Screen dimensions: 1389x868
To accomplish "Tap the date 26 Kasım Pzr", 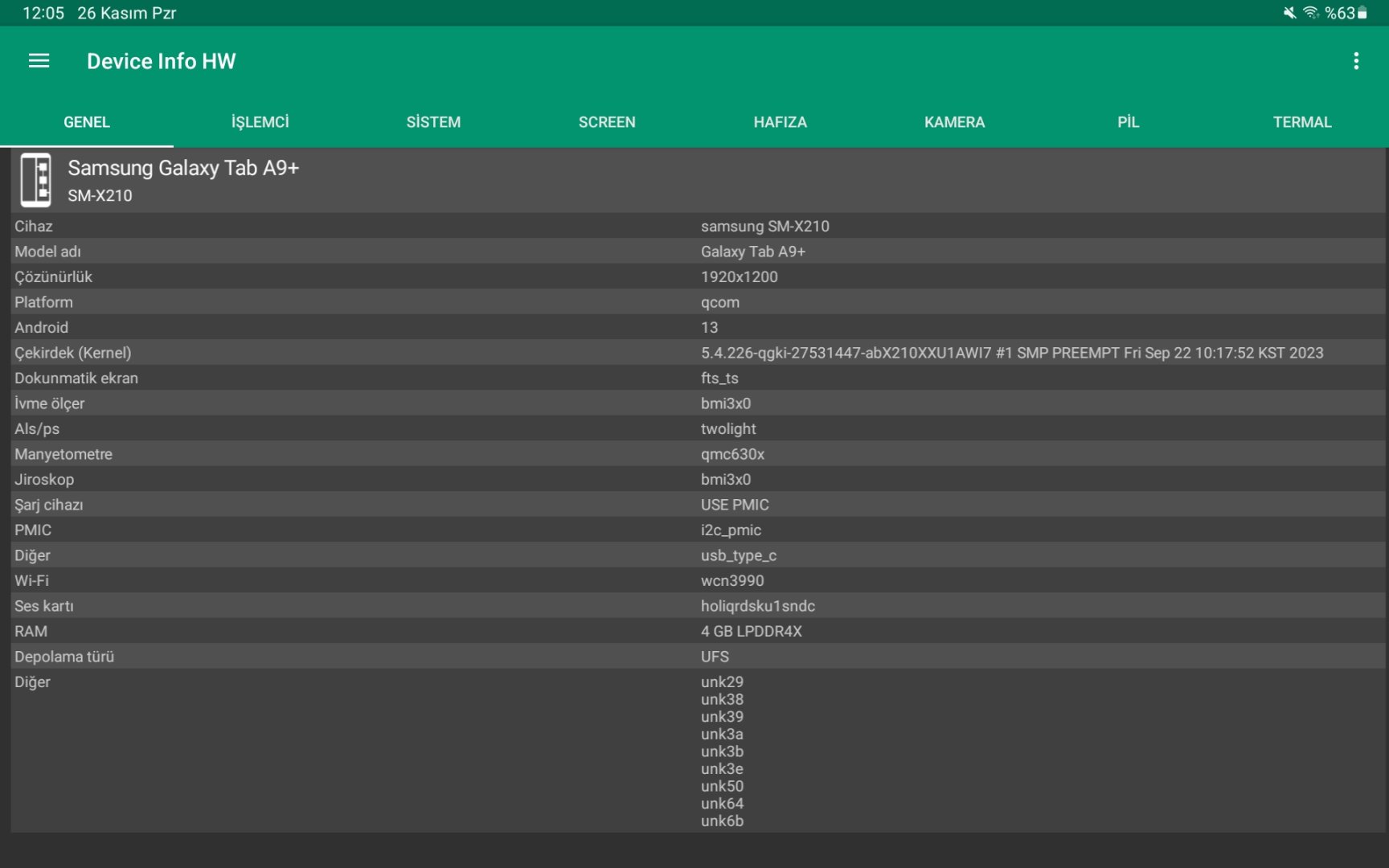I will point(126,13).
